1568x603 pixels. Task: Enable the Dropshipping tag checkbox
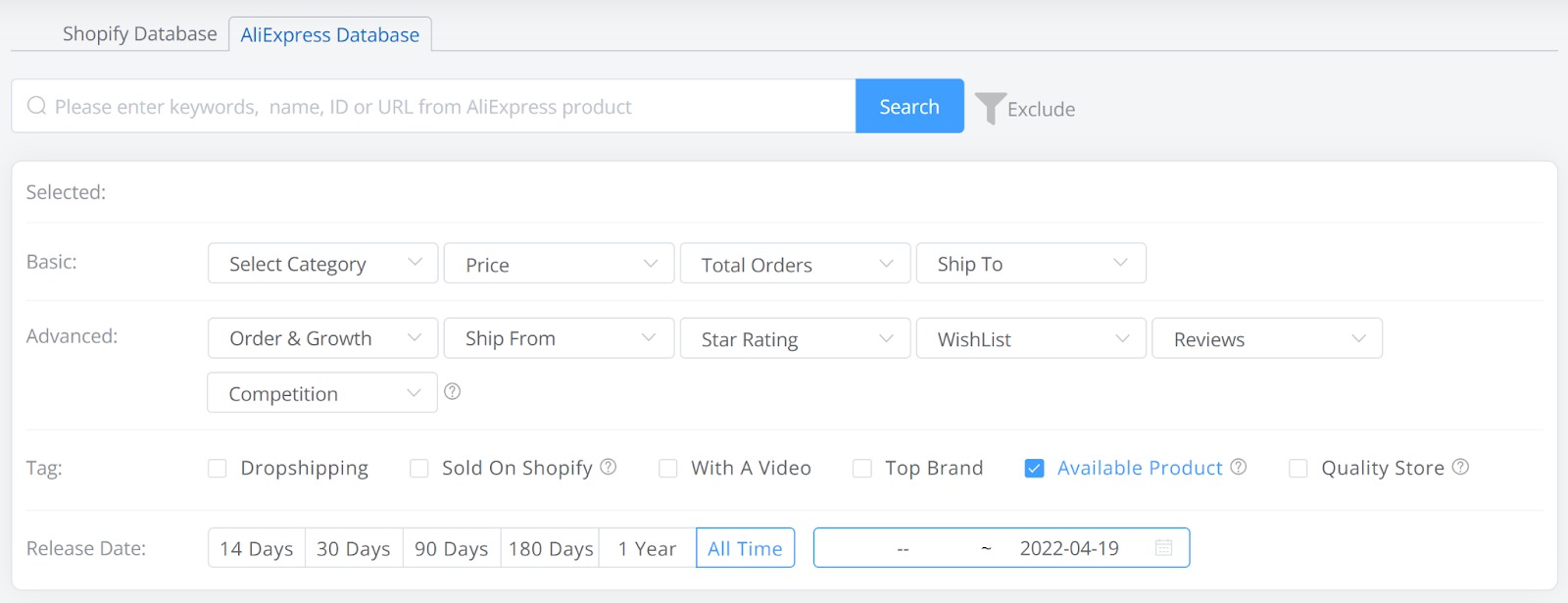pos(218,469)
